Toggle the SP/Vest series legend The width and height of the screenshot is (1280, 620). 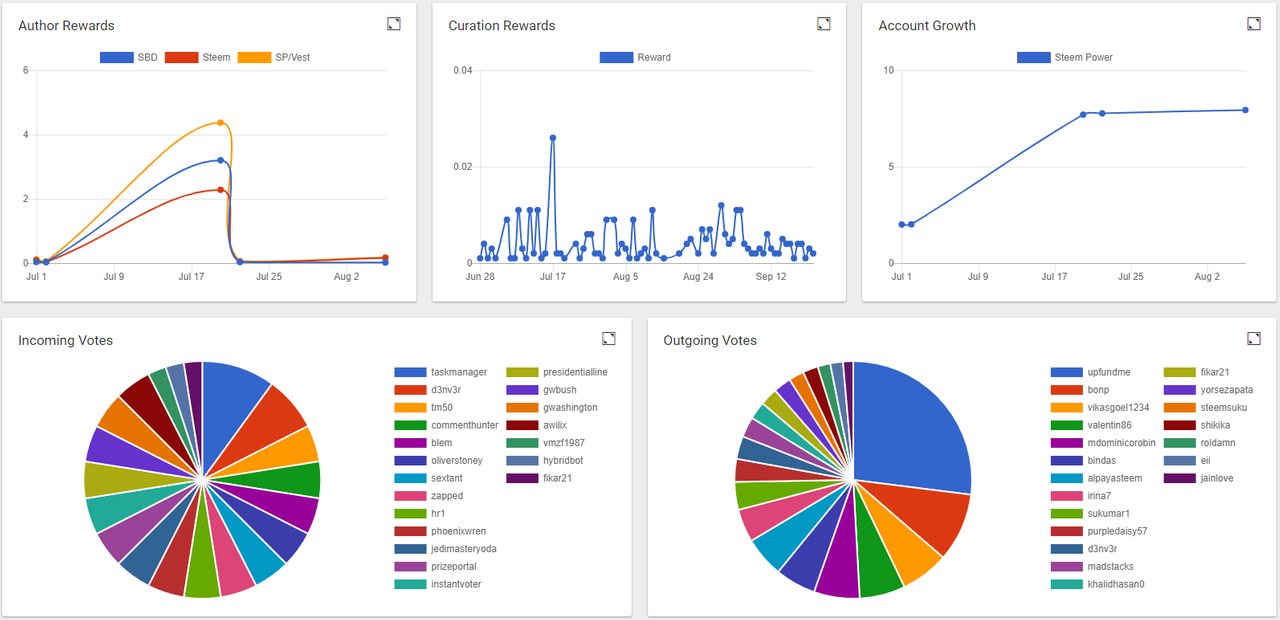[x=273, y=57]
